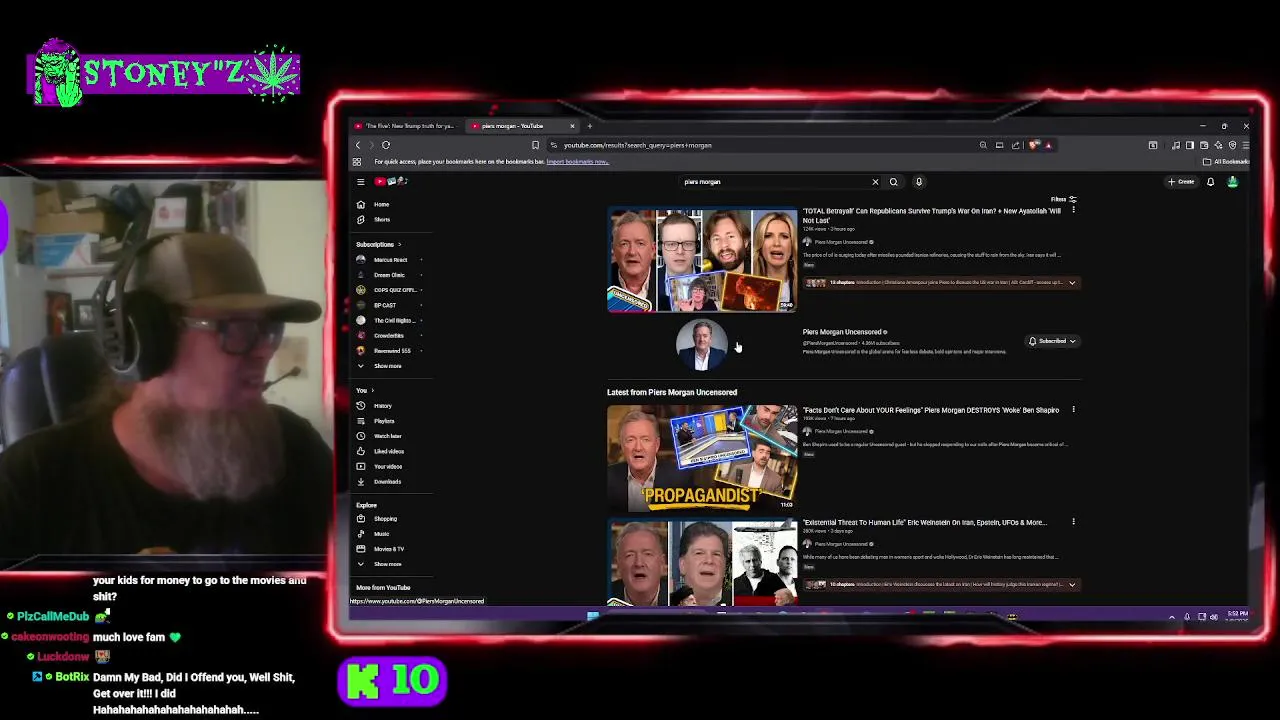1280x720 pixels.
Task: Open Piers Morgan Uncensored channel title
Action: point(842,332)
